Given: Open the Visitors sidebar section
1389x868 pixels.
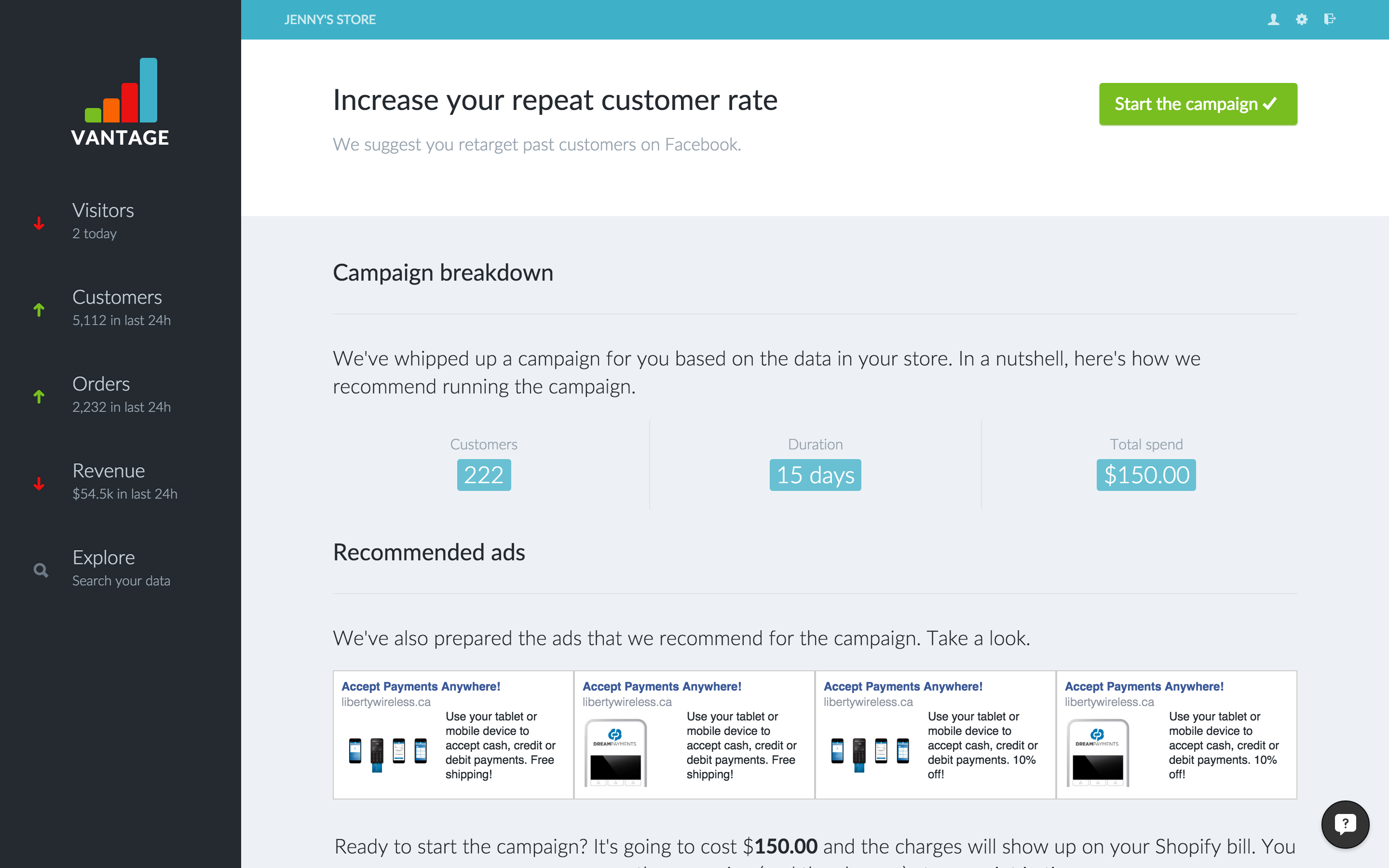Looking at the screenshot, I should (x=103, y=211).
